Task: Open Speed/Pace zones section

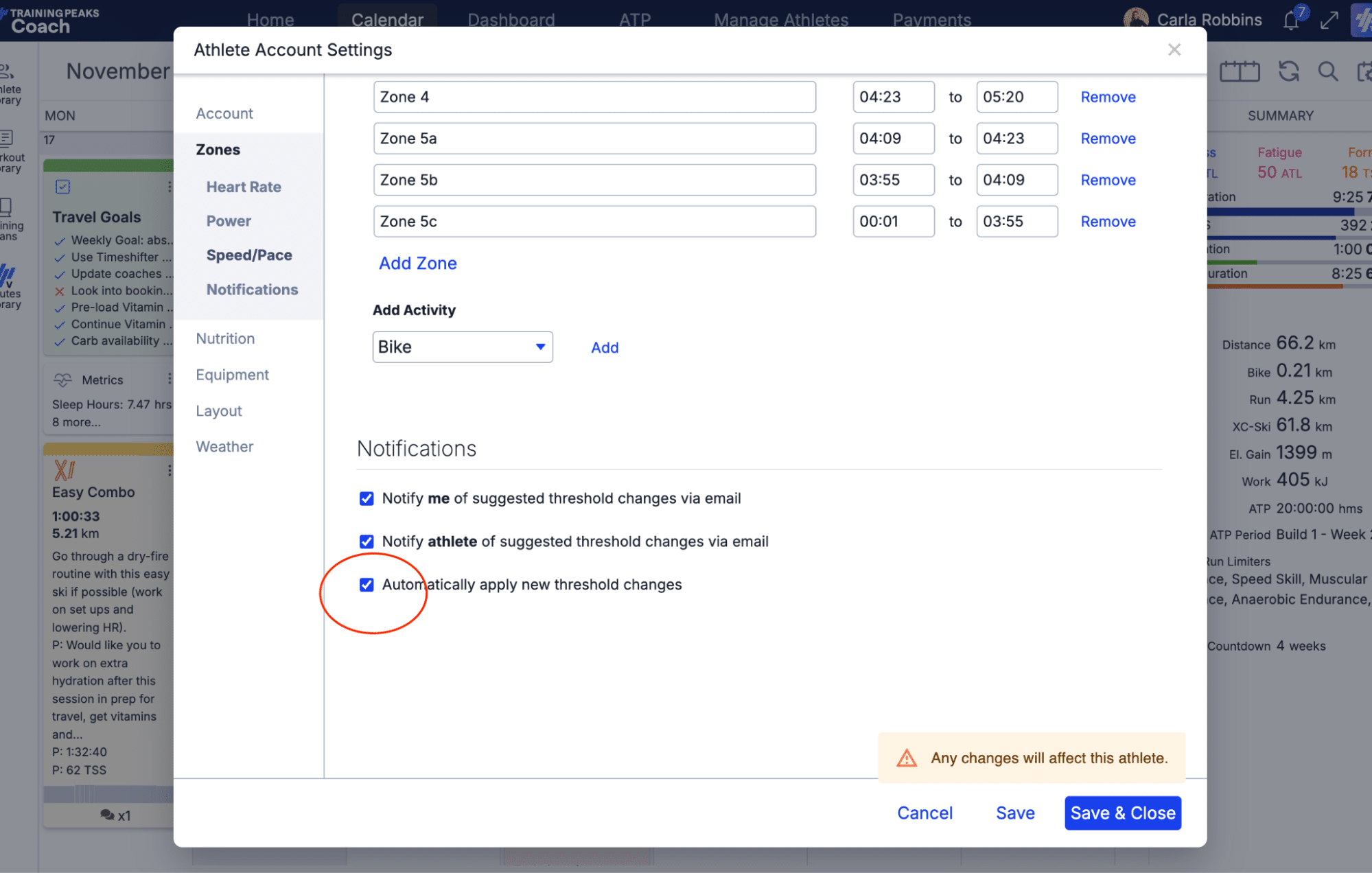Action: pyautogui.click(x=249, y=255)
